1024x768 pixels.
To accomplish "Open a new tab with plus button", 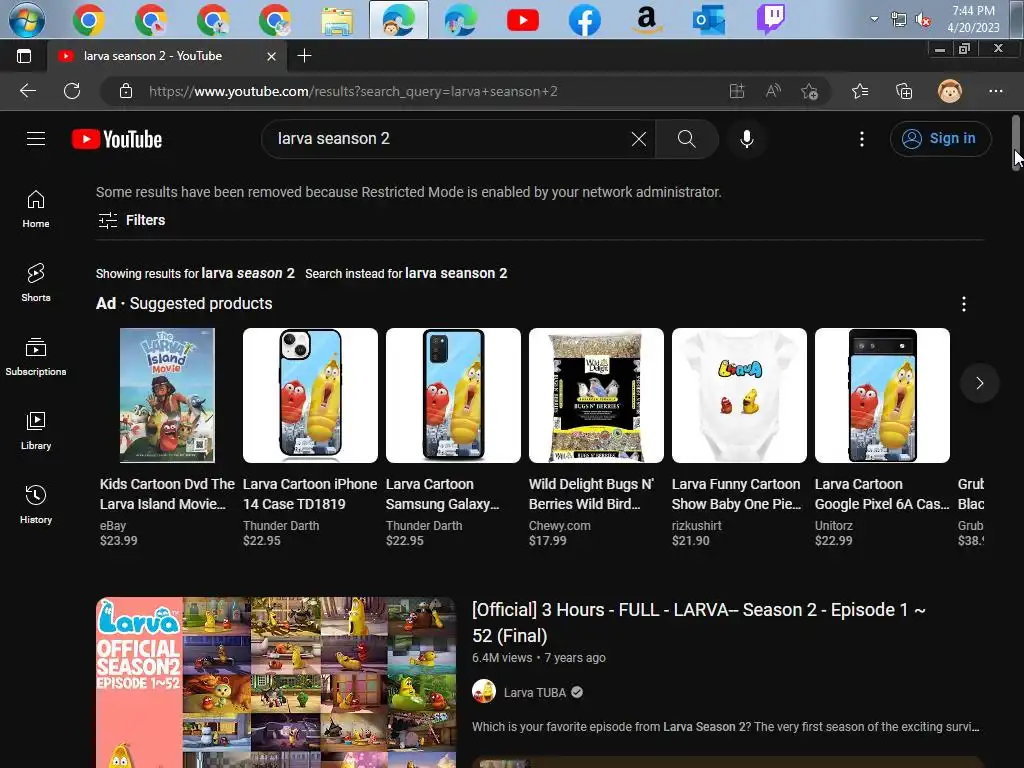I will (304, 56).
